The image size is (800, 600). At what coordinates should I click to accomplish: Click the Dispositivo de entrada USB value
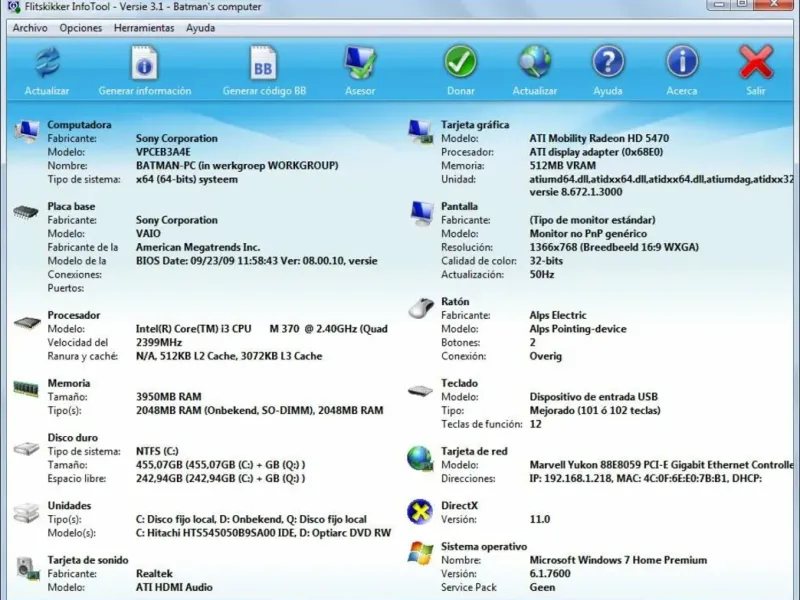593,397
